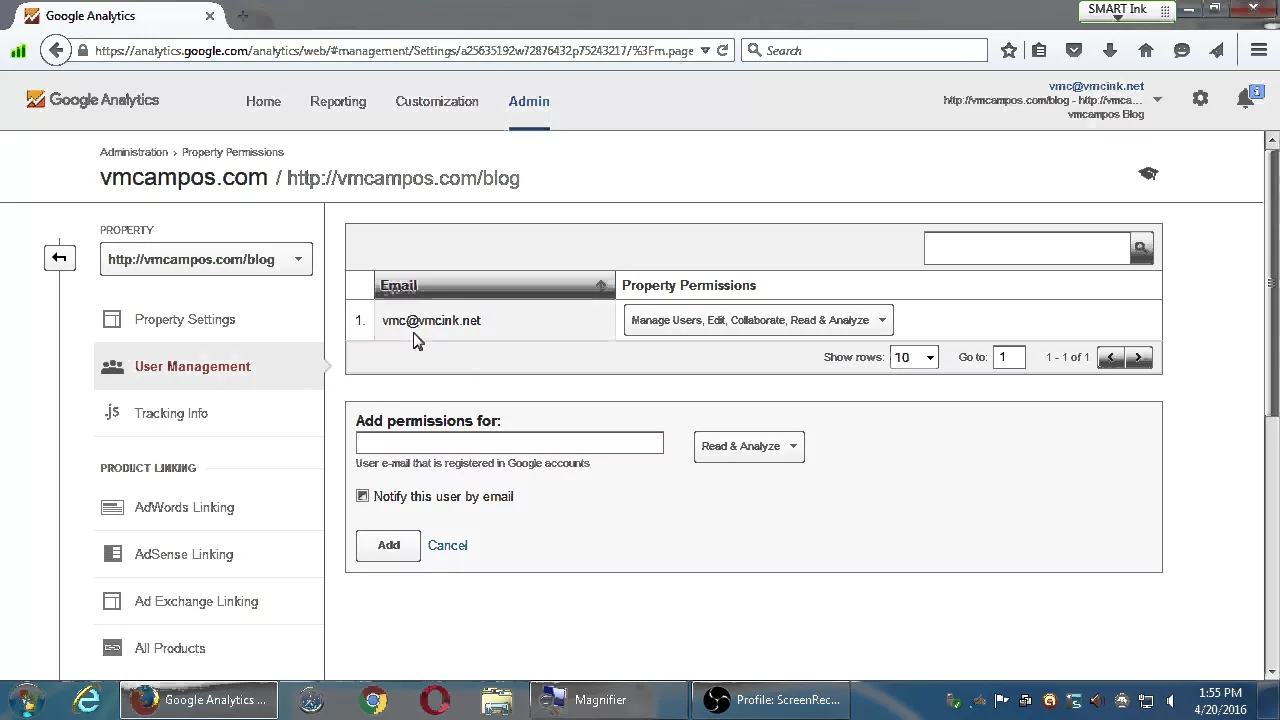Click the green signal bars icon

18,50
